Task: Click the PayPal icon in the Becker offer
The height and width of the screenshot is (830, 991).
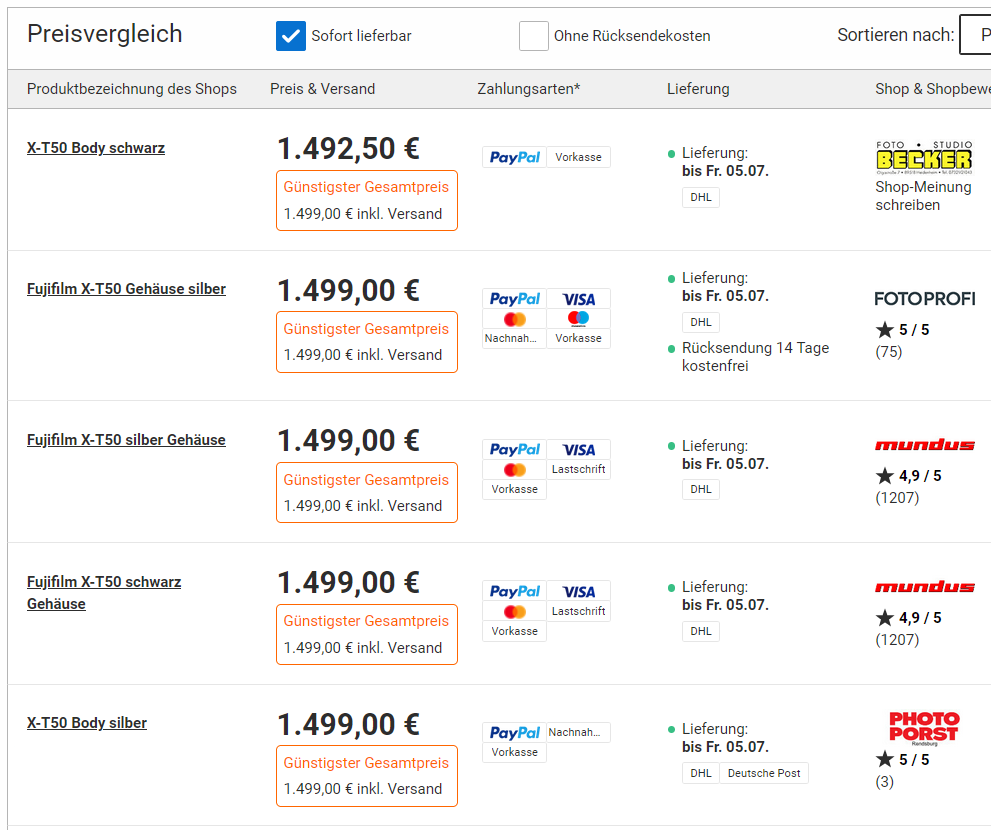Action: coord(514,157)
